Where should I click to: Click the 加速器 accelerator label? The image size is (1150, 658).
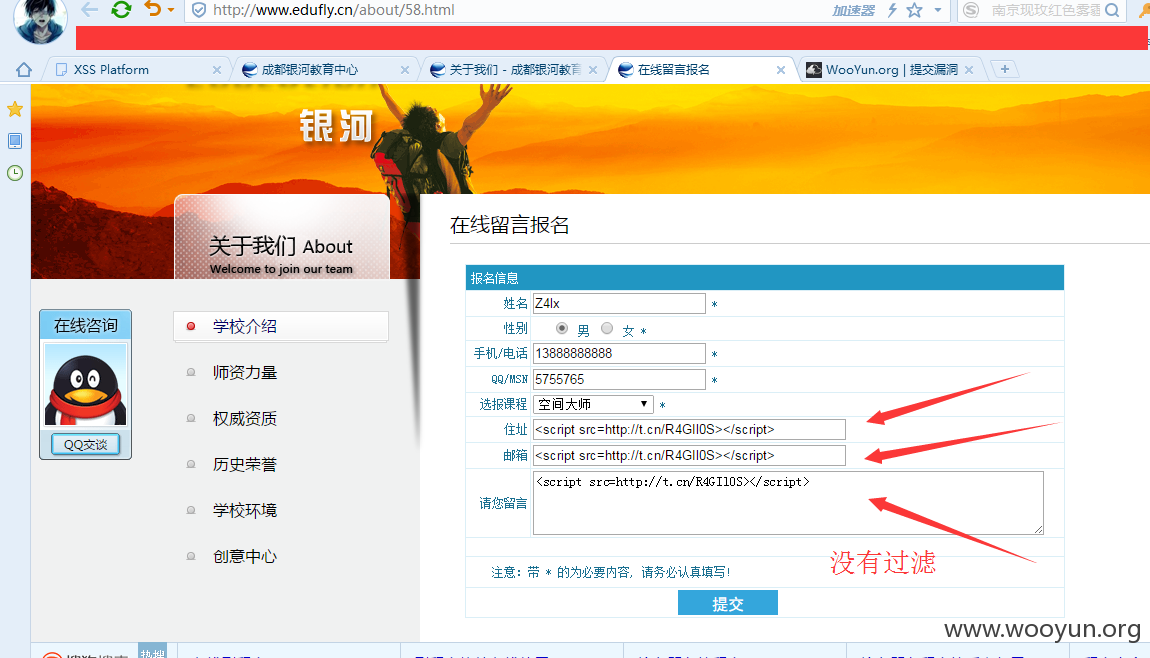tap(853, 10)
